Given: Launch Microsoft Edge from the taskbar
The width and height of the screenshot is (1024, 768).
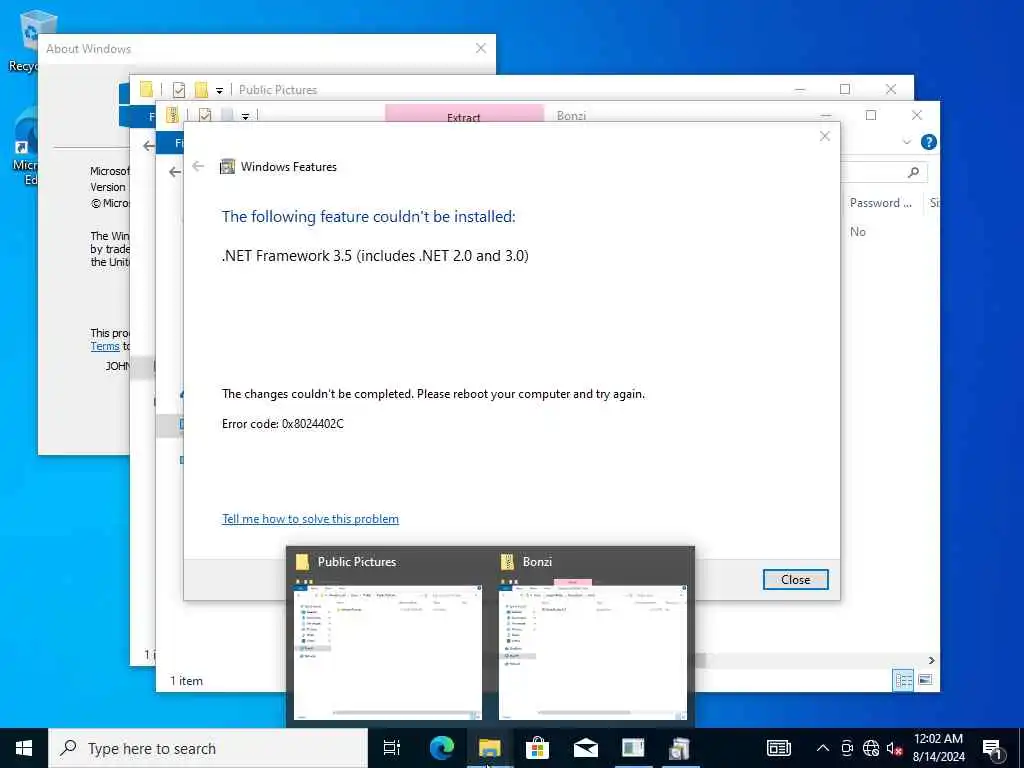Looking at the screenshot, I should (x=441, y=748).
